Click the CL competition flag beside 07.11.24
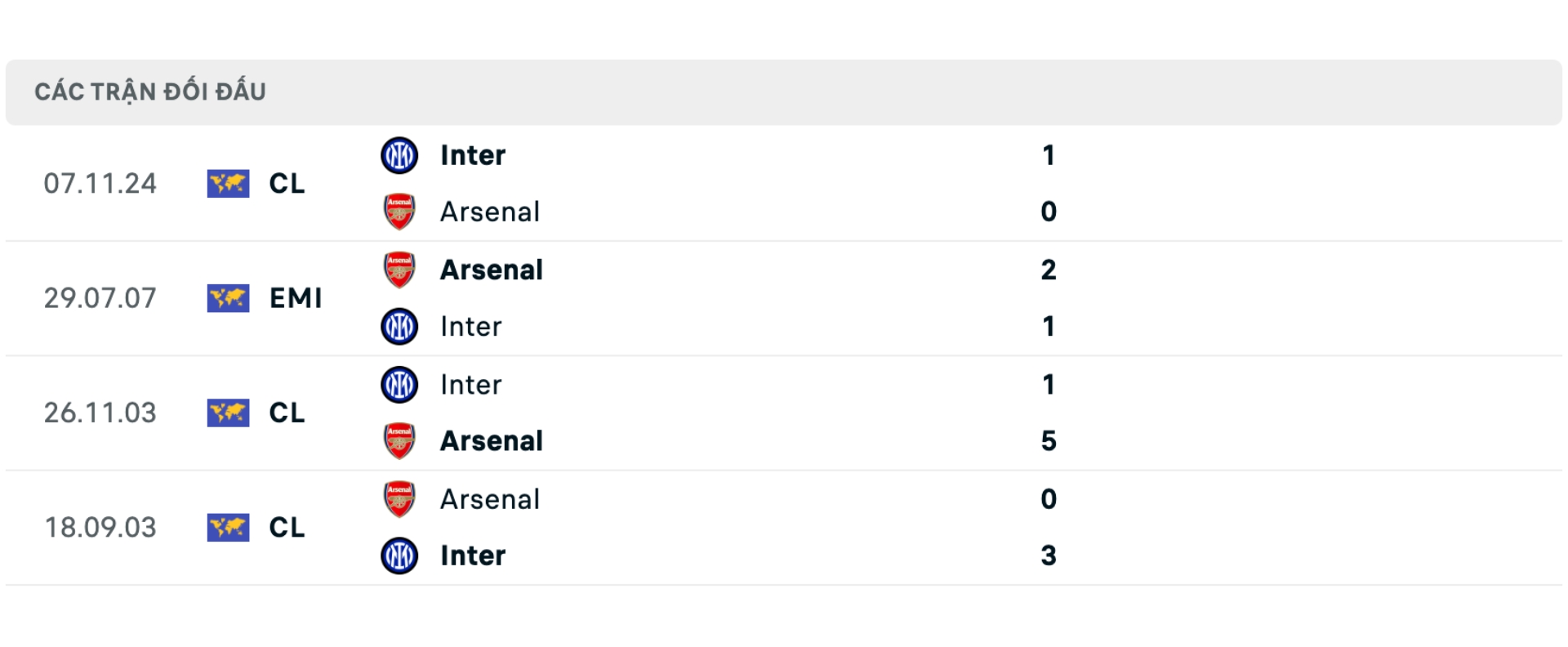The width and height of the screenshot is (1568, 647). [227, 184]
